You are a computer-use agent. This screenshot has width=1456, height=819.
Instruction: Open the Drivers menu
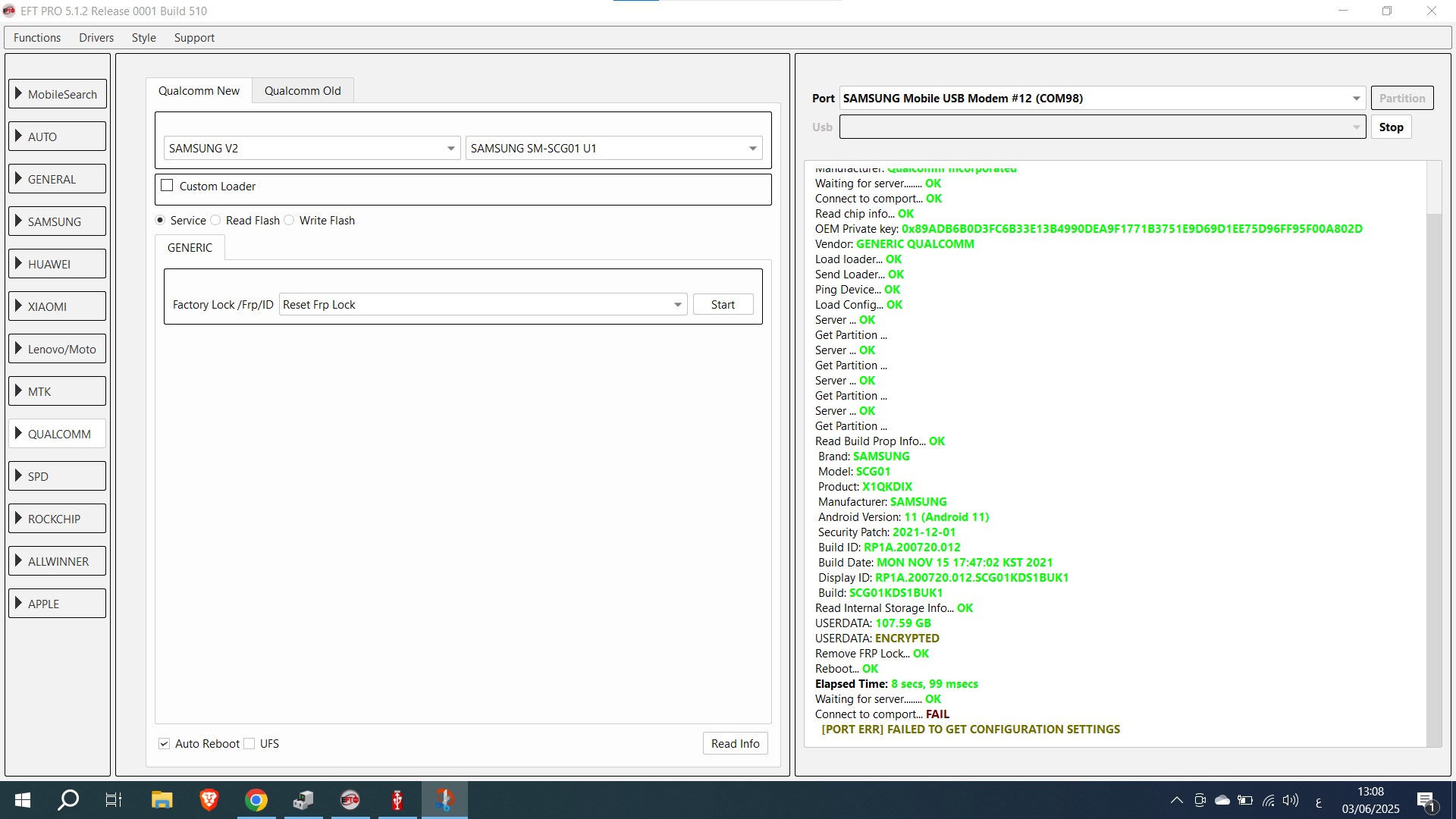pos(96,38)
